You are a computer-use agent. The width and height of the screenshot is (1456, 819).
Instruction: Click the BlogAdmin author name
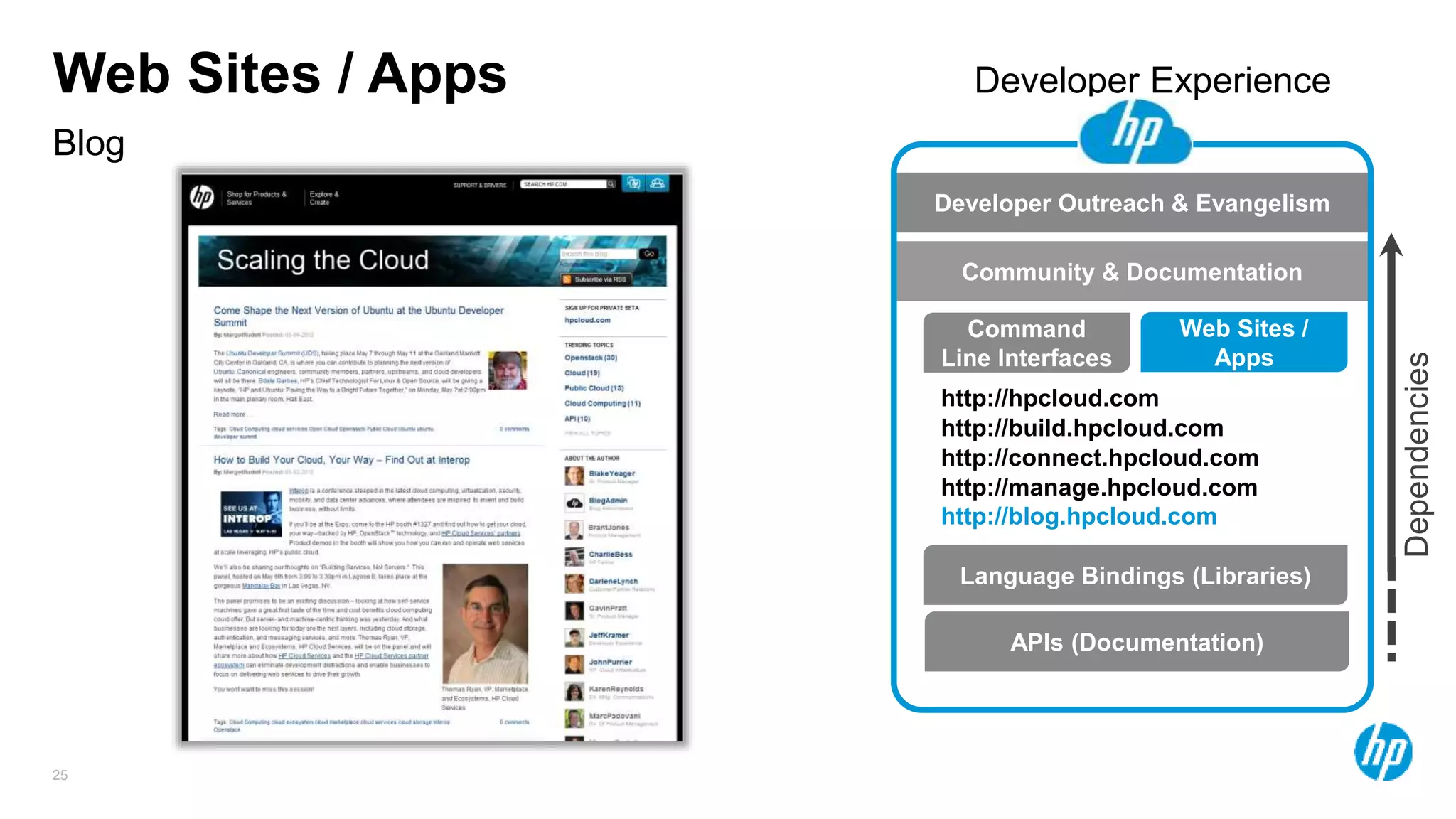point(608,500)
